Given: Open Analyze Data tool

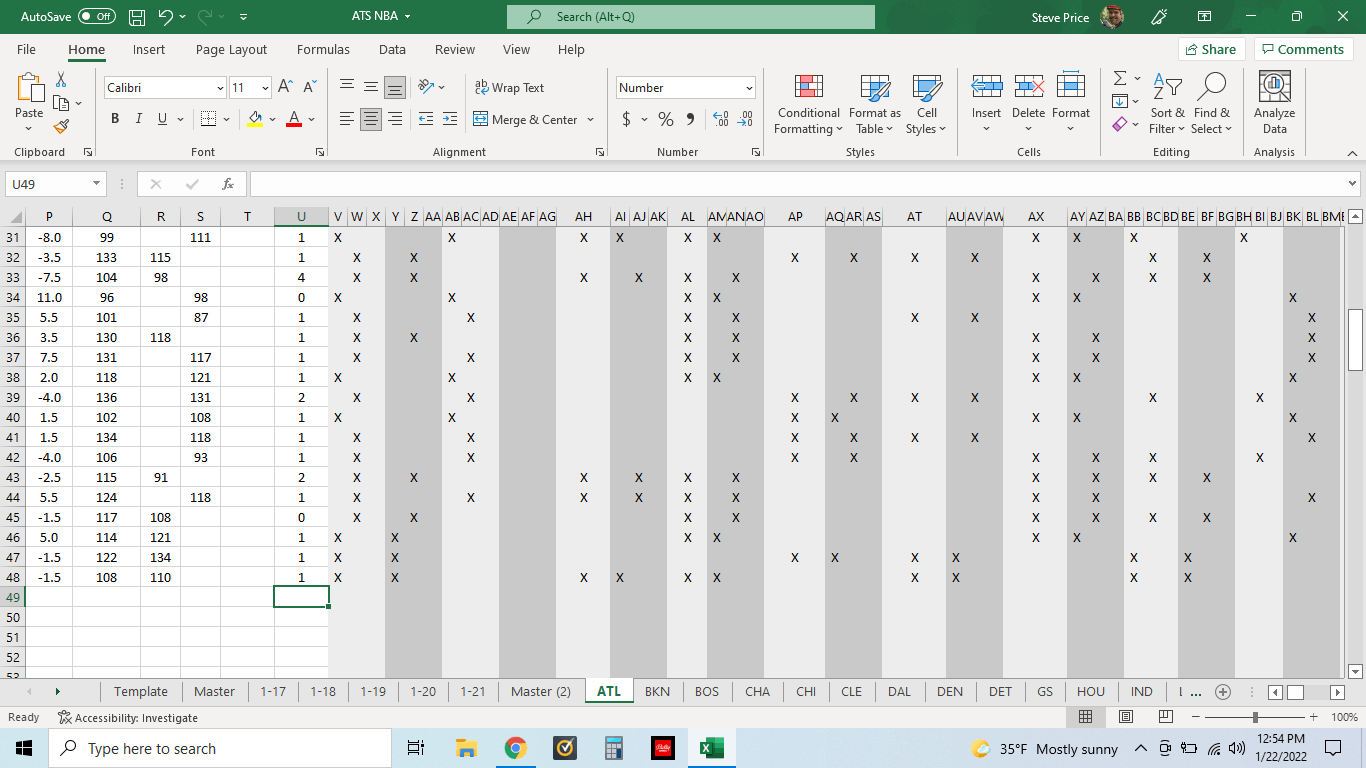Looking at the screenshot, I should 1274,103.
